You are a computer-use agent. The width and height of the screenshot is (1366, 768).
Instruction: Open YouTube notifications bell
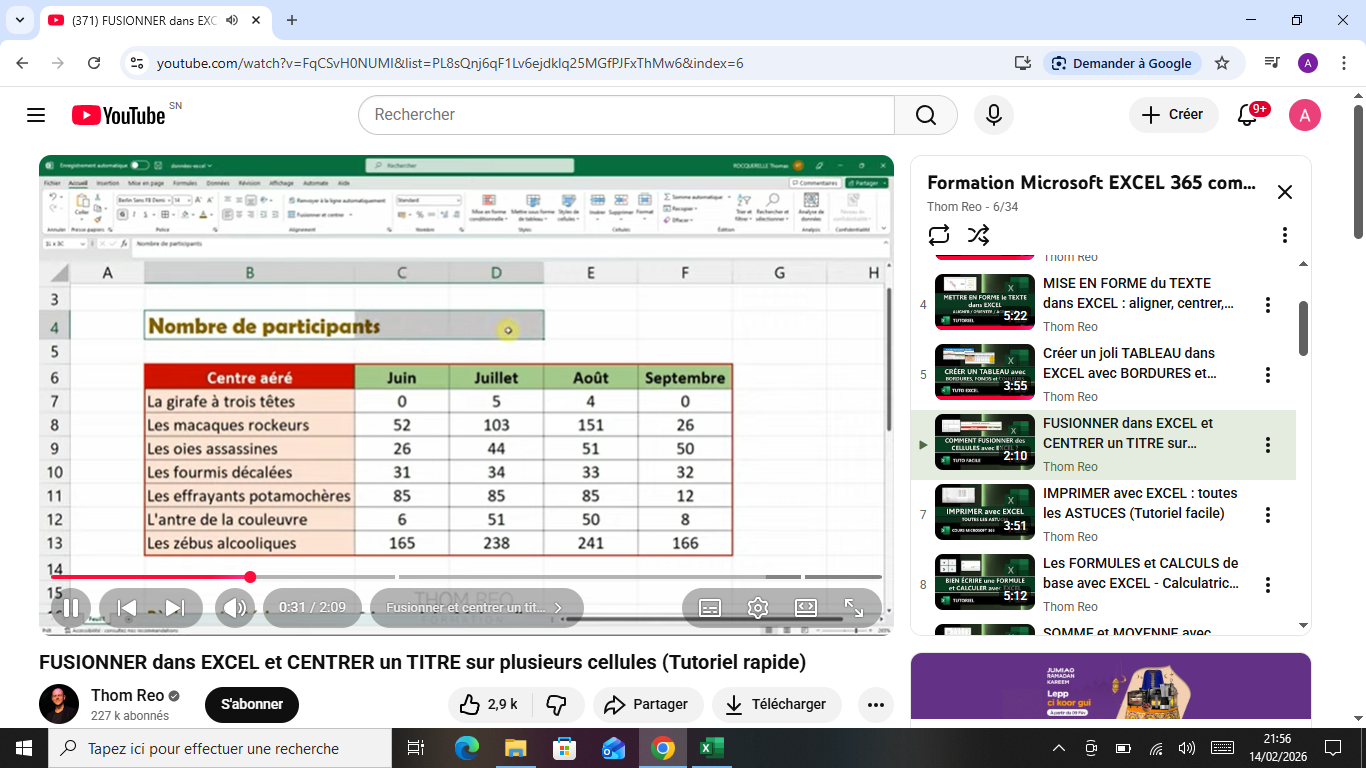[x=1247, y=115]
